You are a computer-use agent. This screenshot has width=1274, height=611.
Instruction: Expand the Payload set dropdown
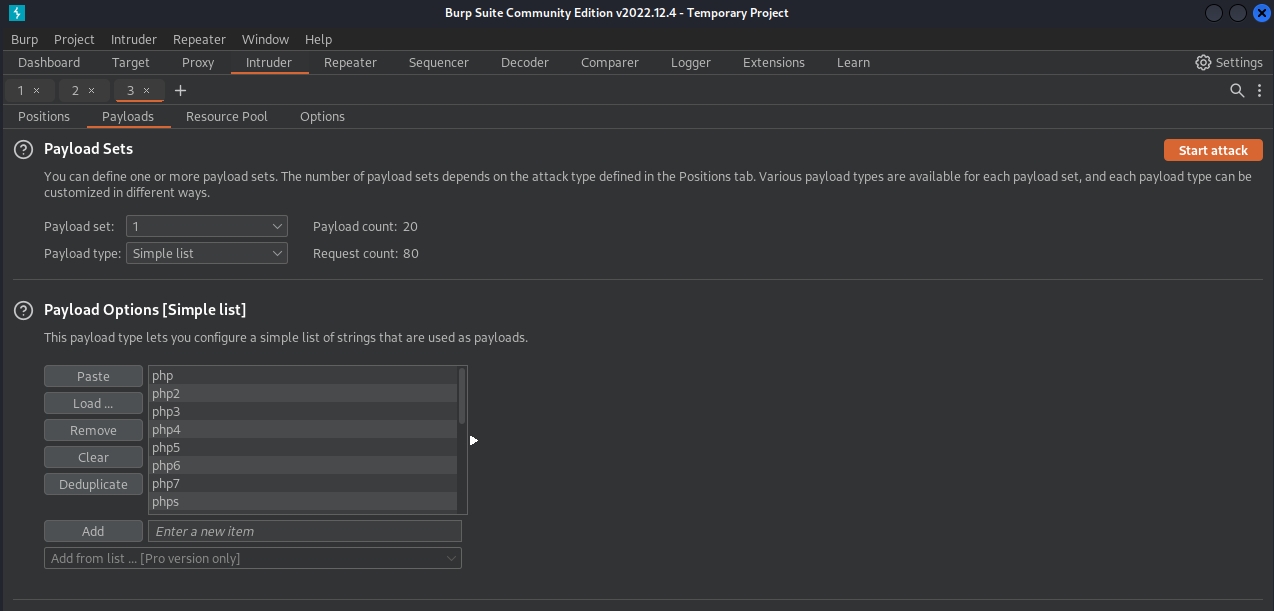[206, 227]
